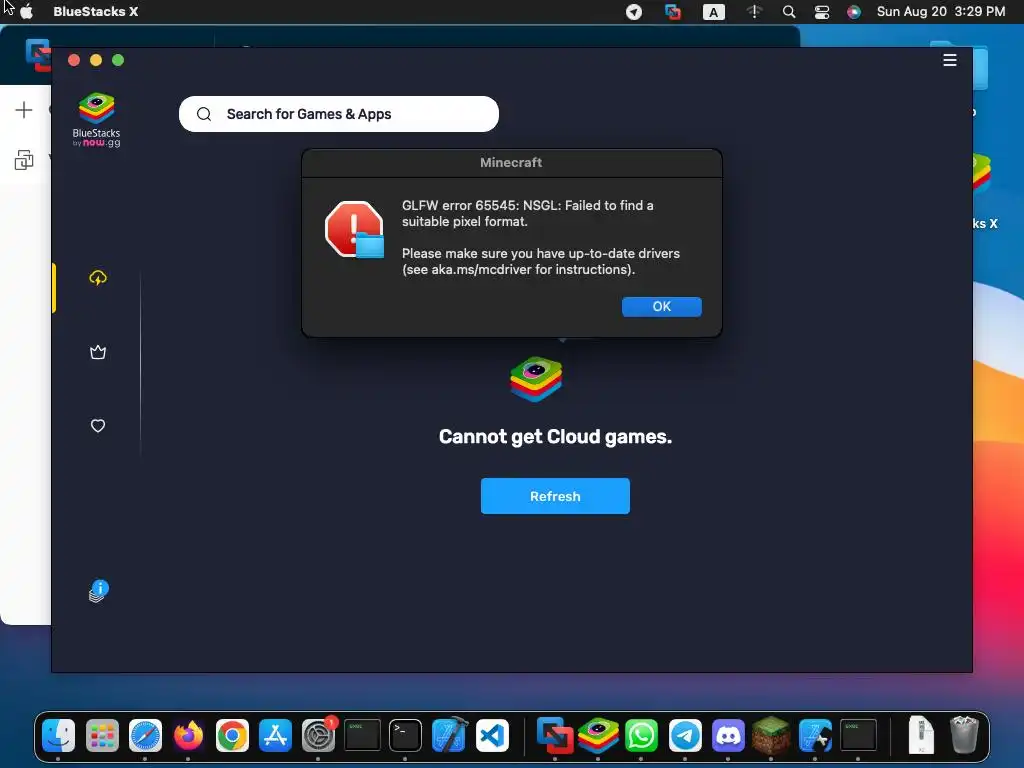Viewport: 1024px width, 768px height.
Task: Open the BlueStacks hamburger menu
Action: pos(950,60)
